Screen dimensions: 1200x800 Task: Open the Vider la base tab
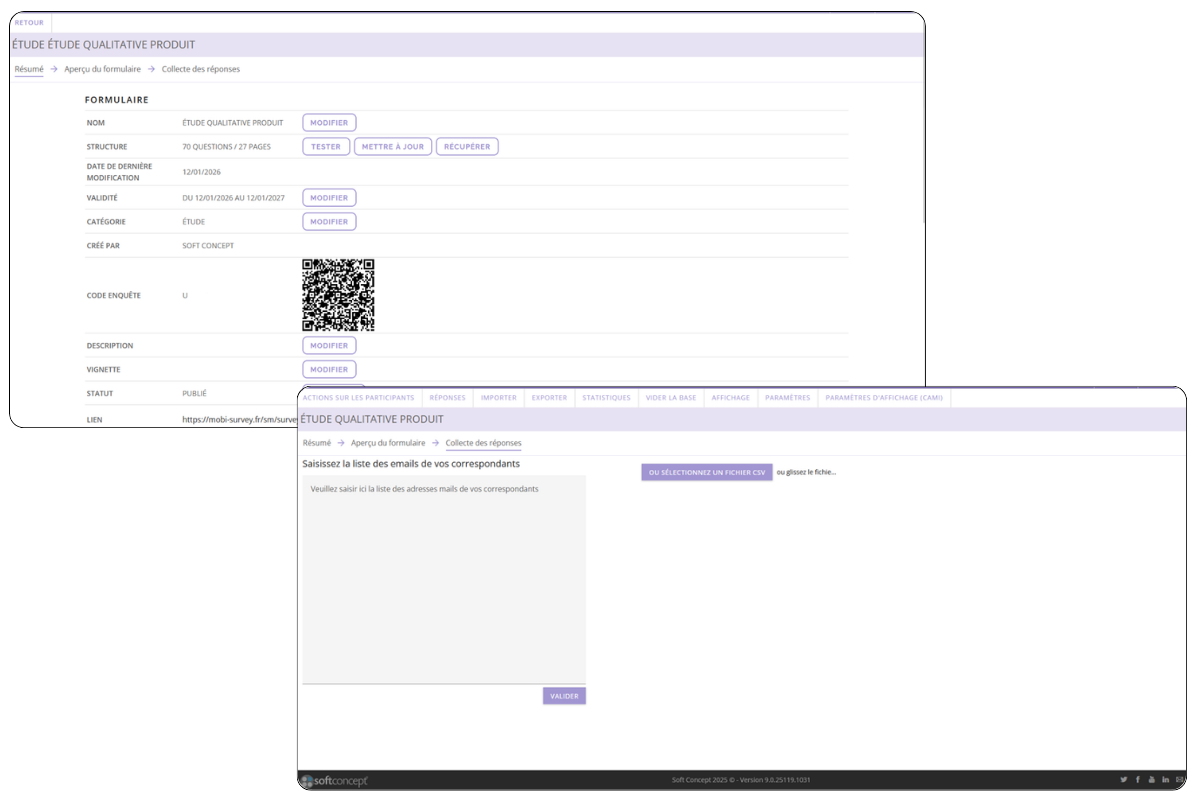pyautogui.click(x=670, y=397)
